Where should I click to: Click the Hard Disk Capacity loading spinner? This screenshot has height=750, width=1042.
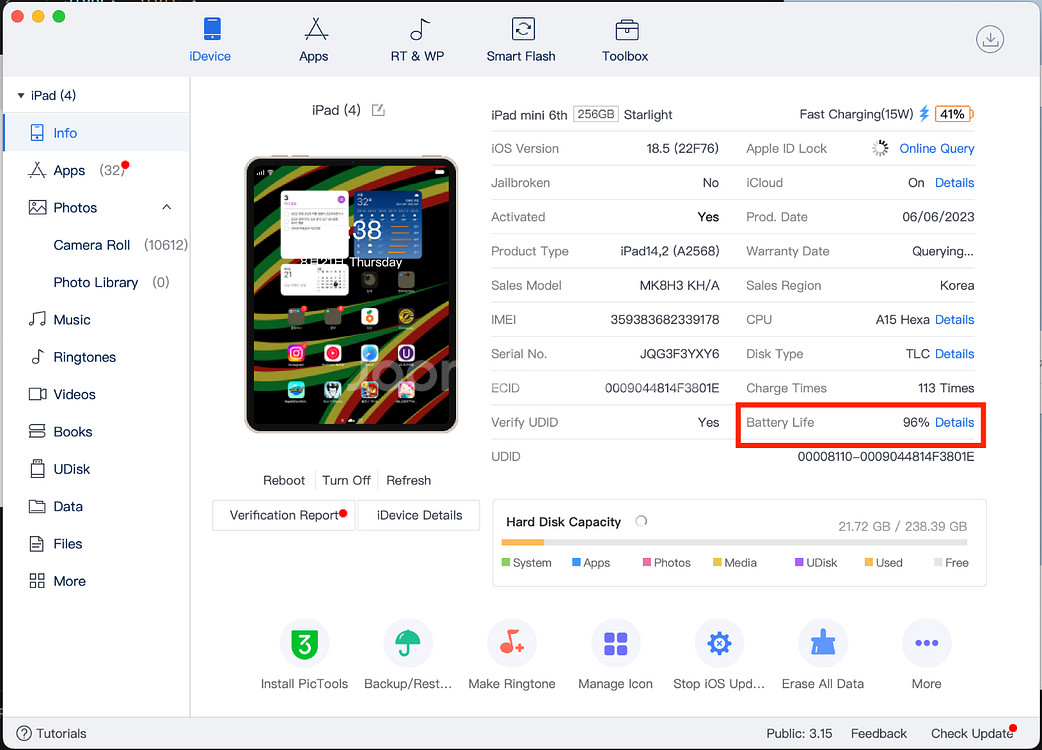641,521
